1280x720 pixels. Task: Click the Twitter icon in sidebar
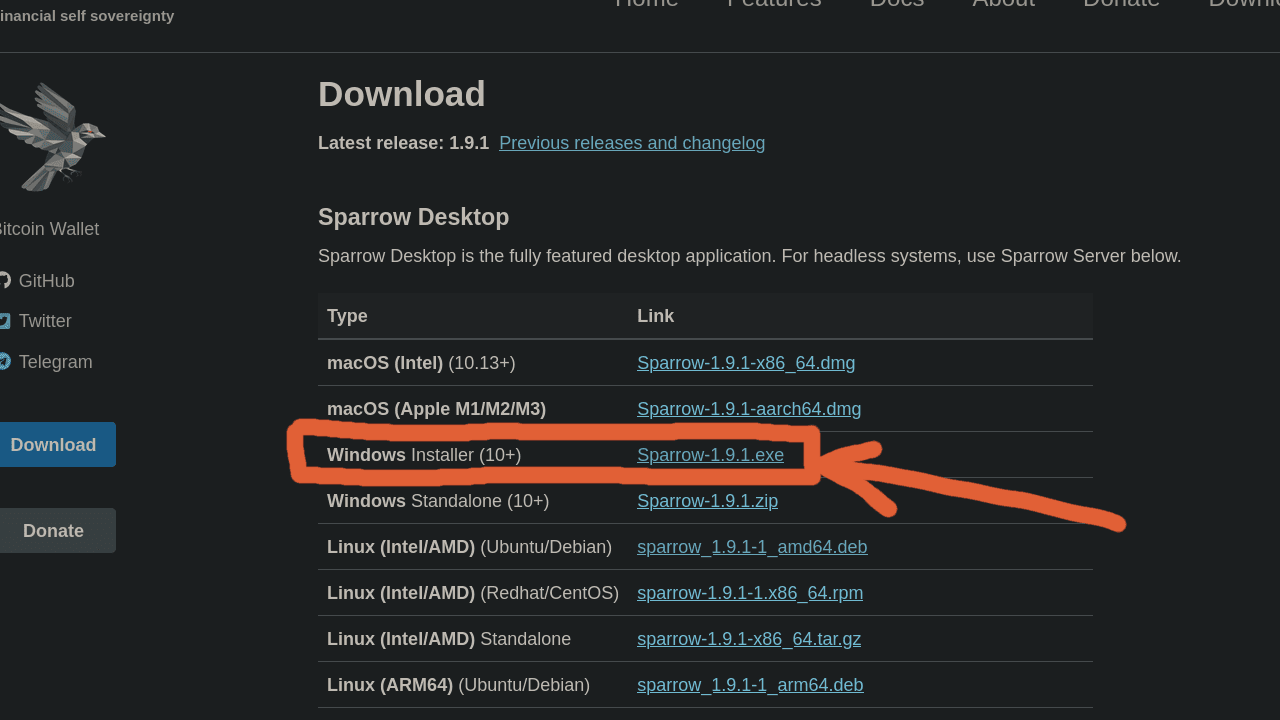[4, 321]
